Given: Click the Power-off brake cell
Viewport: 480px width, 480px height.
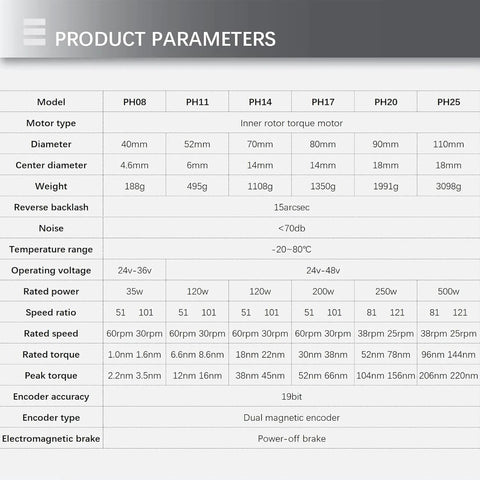Looking at the screenshot, I should [292, 439].
